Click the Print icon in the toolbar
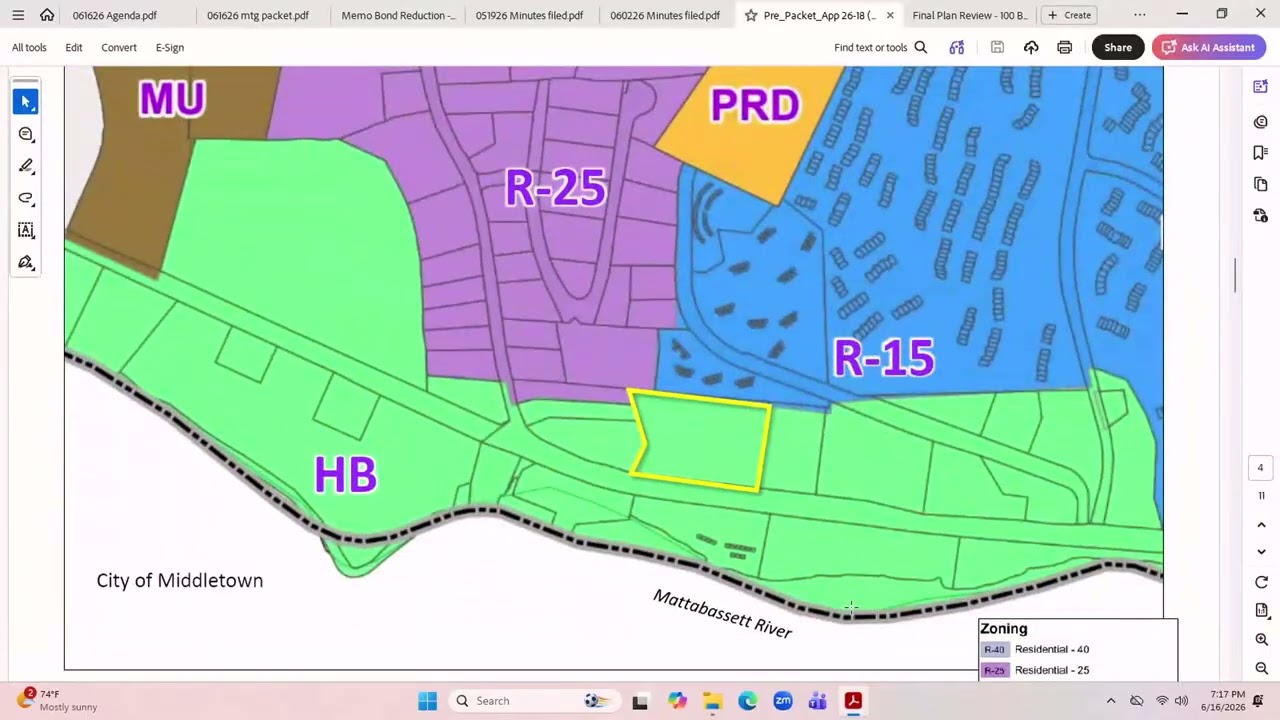This screenshot has height=720, width=1280. click(1064, 47)
